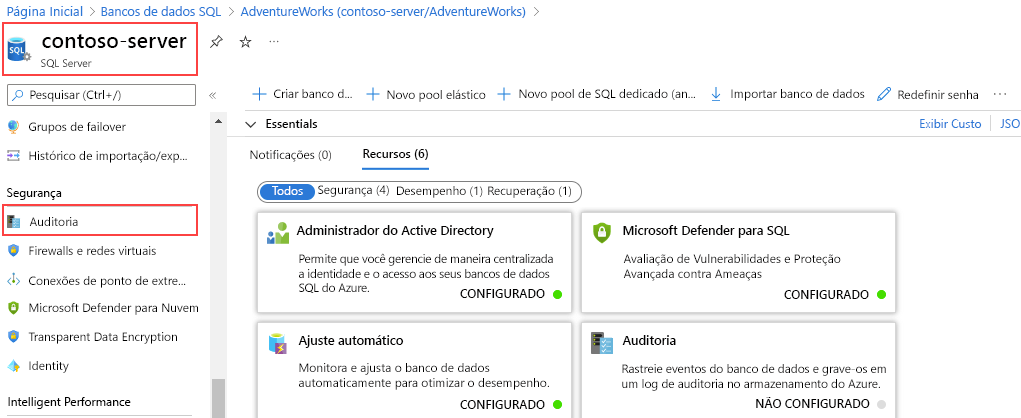Click the Grupos de failover globe icon

click(14, 126)
